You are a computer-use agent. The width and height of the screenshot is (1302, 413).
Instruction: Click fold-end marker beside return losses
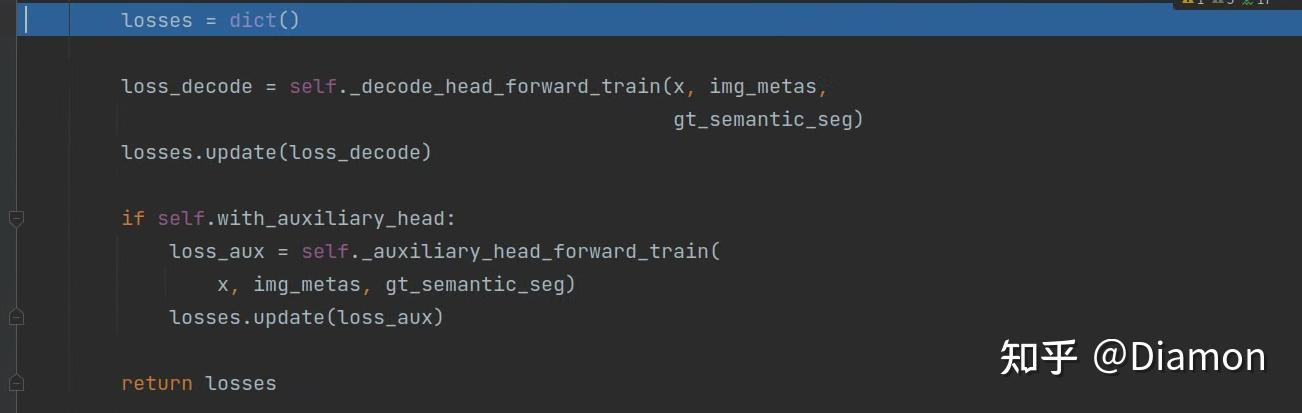click(x=15, y=383)
